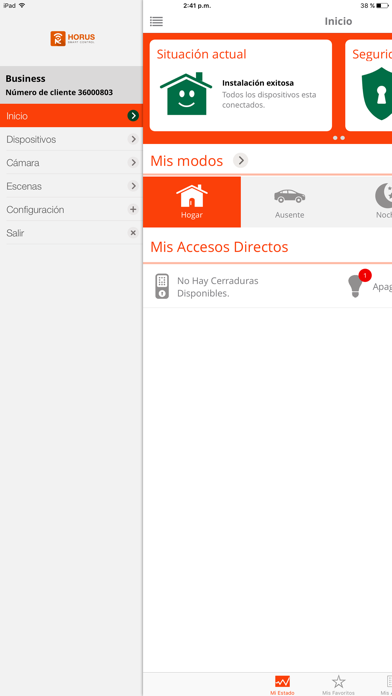Tap the green security shield icon
Image resolution: width=392 pixels, height=696 pixels.
(377, 94)
